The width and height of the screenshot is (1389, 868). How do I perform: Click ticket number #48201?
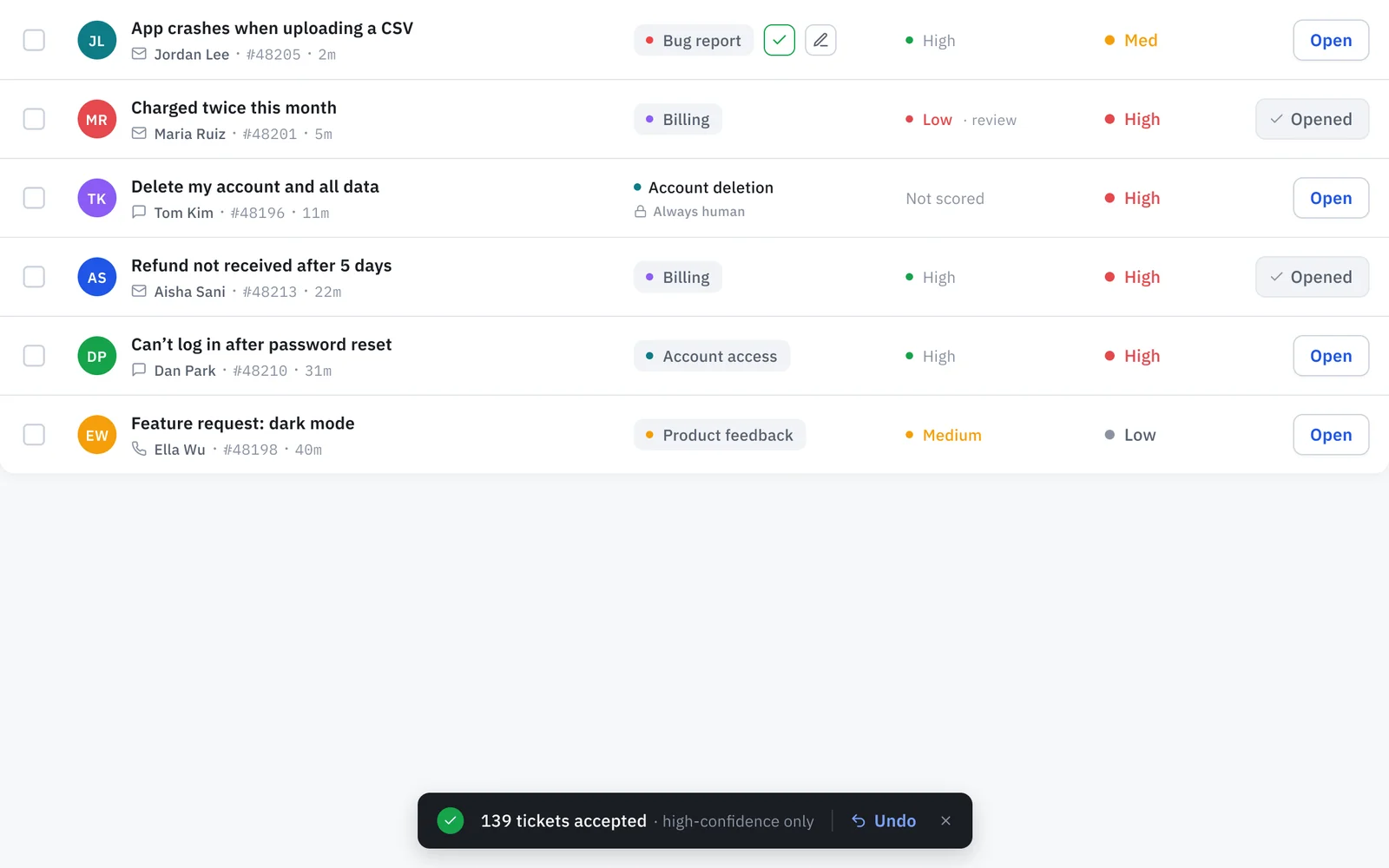(x=270, y=134)
